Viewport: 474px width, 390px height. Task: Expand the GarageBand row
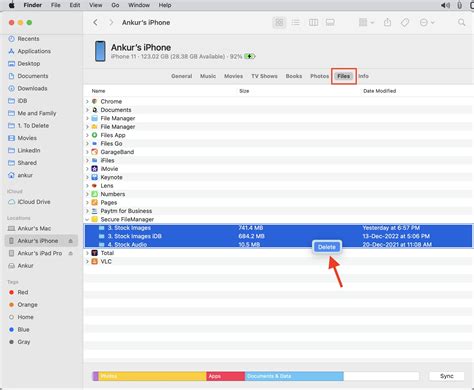click(87, 152)
